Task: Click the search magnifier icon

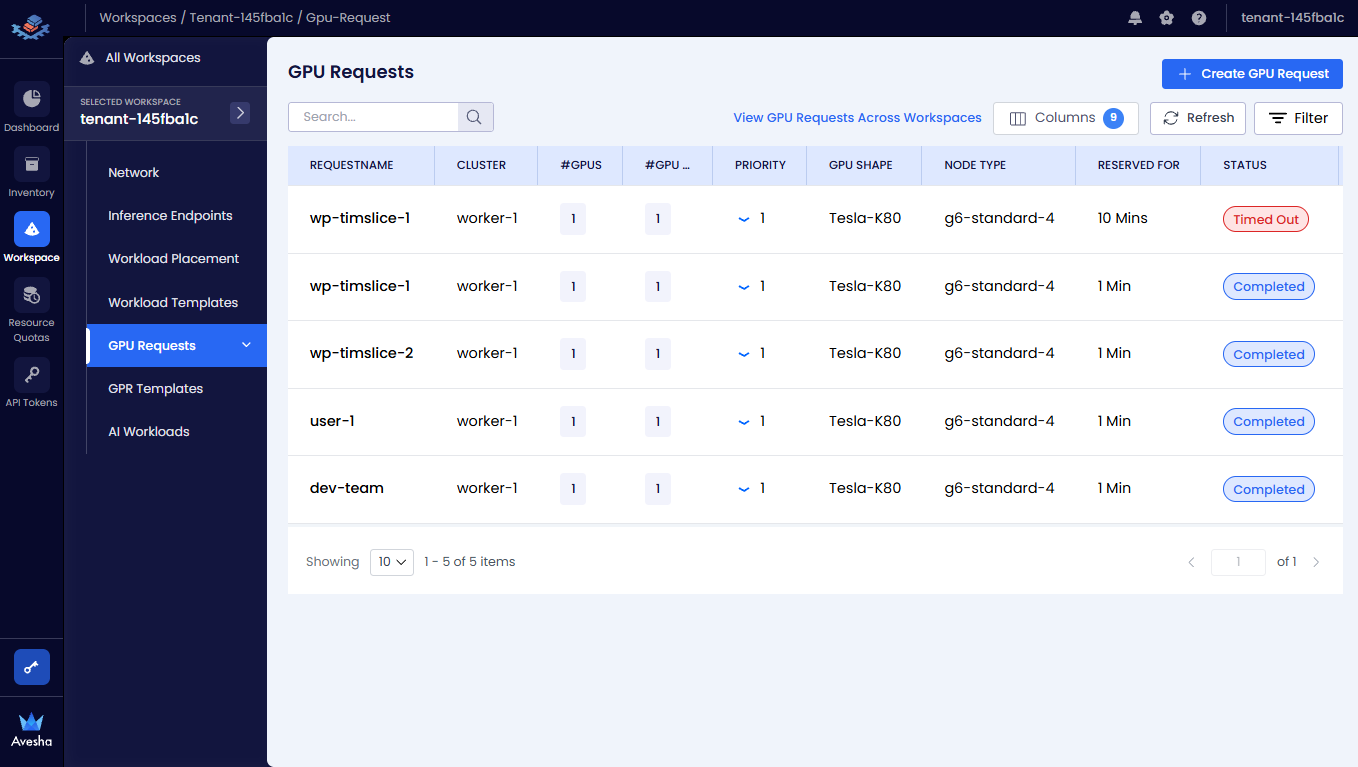Action: click(475, 117)
